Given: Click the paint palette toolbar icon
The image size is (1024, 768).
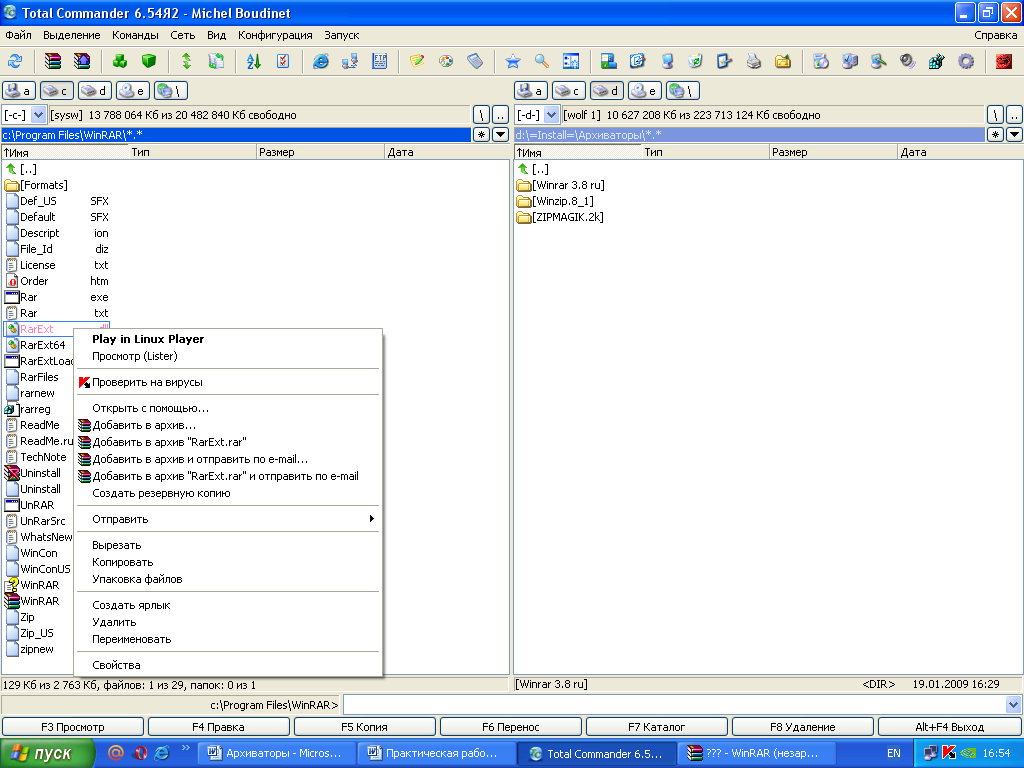Looking at the screenshot, I should 446,61.
